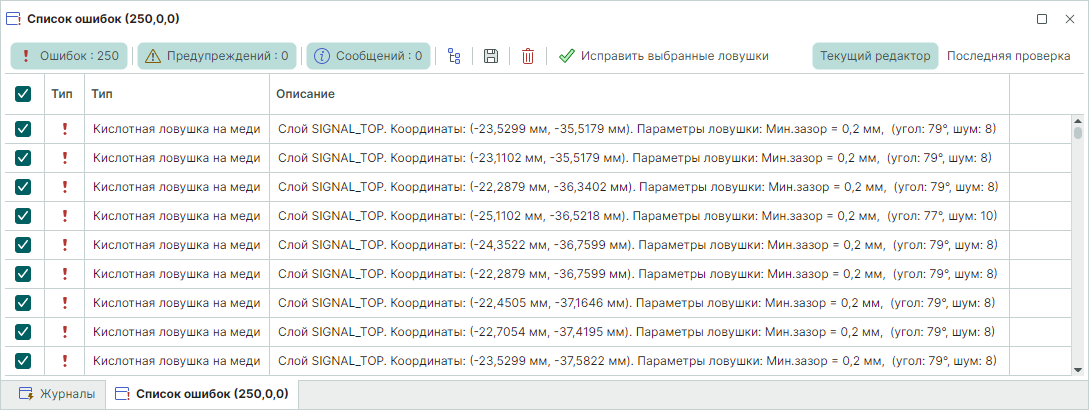Click the tree grouping icon in toolbar
The image size is (1089, 410).
[x=454, y=56]
